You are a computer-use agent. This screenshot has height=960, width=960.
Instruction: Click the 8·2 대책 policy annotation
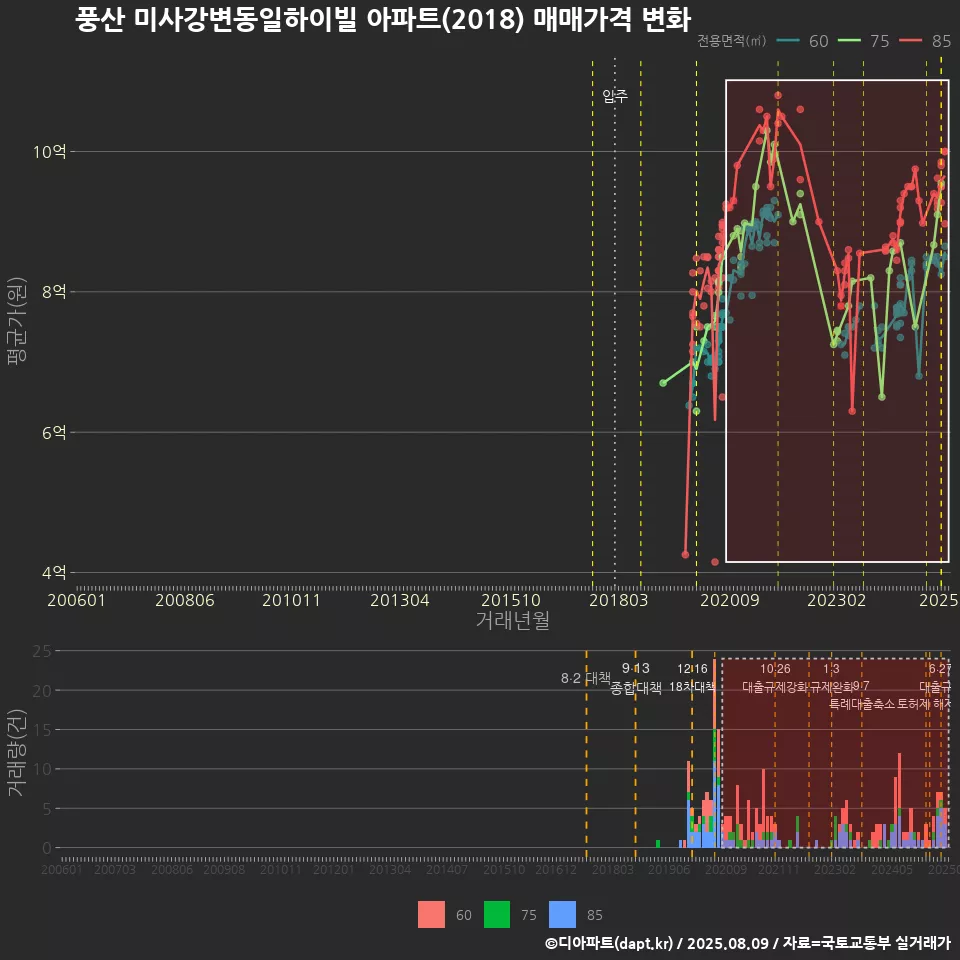click(x=586, y=678)
